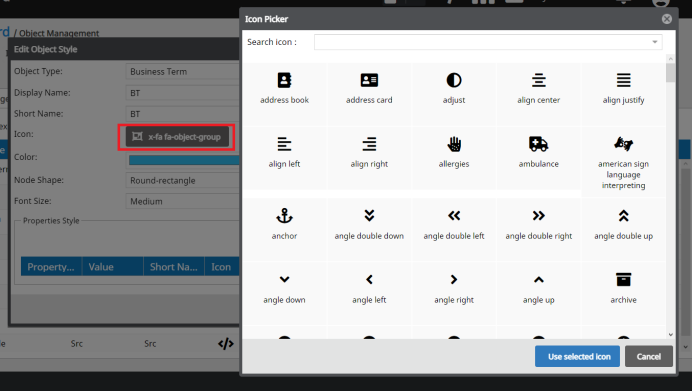Open Object Management breadcrumb link
The height and width of the screenshot is (391, 692).
[x=59, y=33]
